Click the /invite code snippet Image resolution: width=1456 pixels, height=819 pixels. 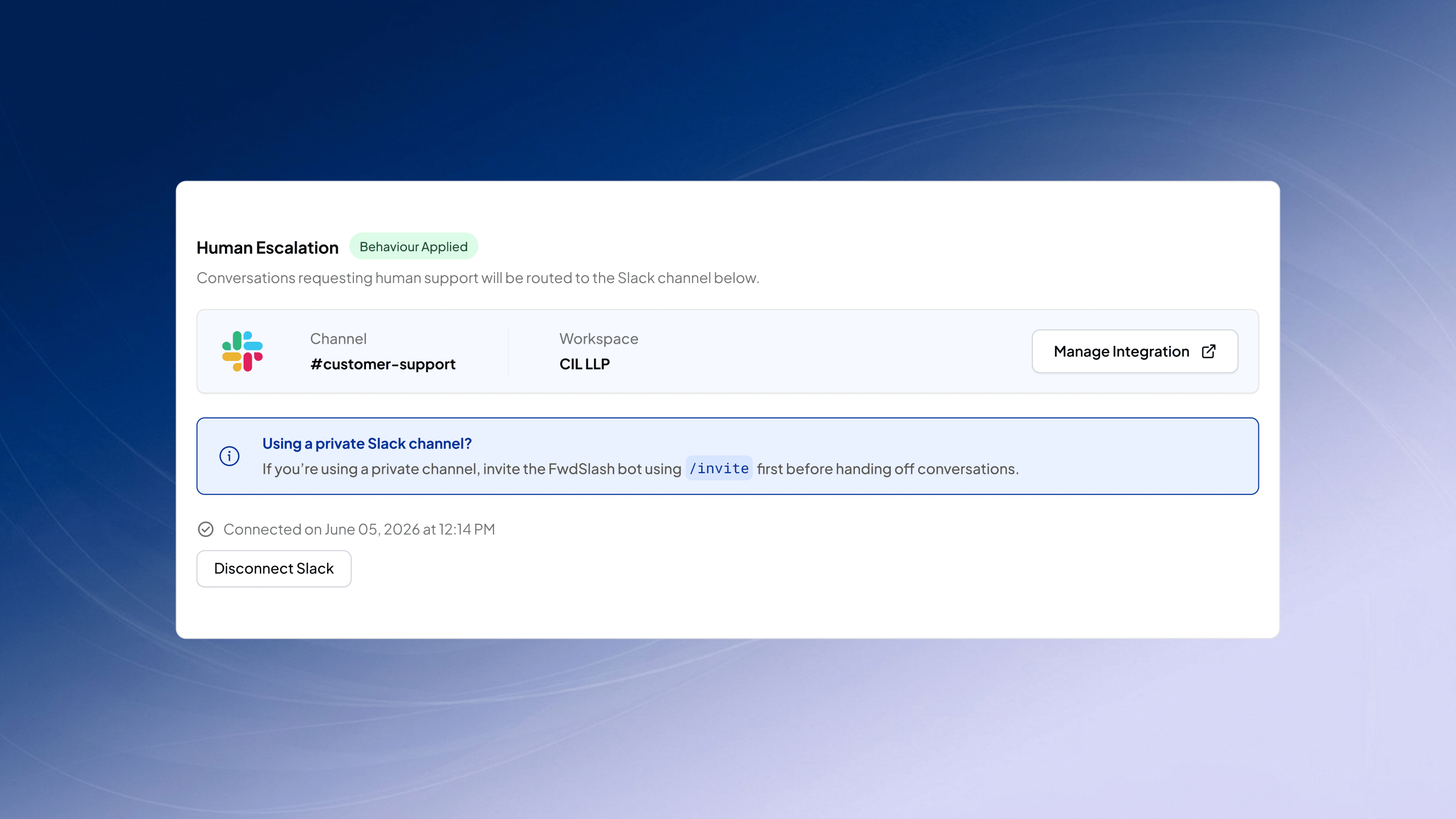click(719, 468)
